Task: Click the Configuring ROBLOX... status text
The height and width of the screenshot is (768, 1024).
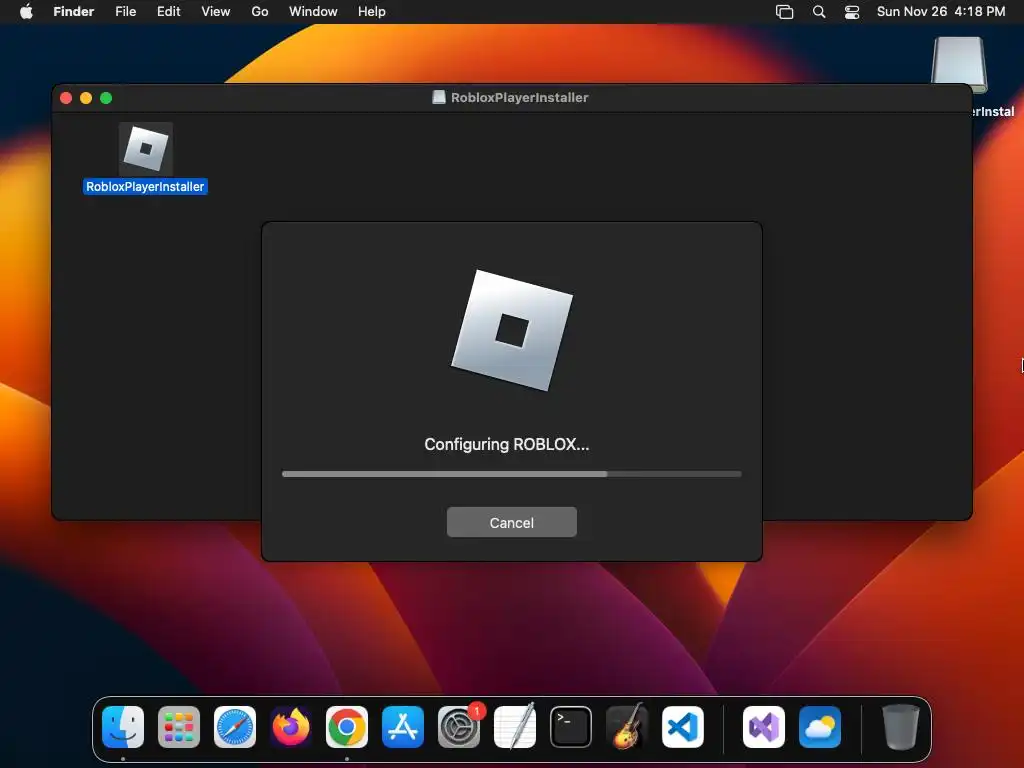Action: [506, 445]
